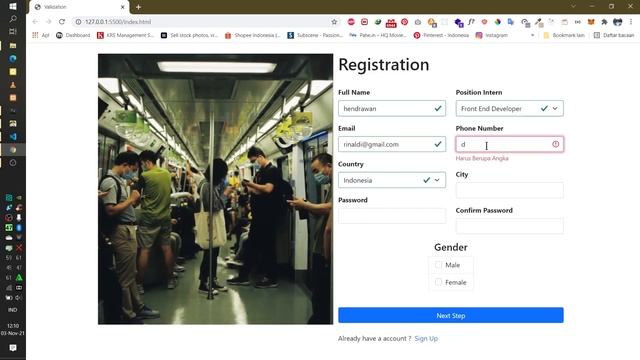
Task: Open Windows search from the taskbar
Action: click(x=13, y=19)
